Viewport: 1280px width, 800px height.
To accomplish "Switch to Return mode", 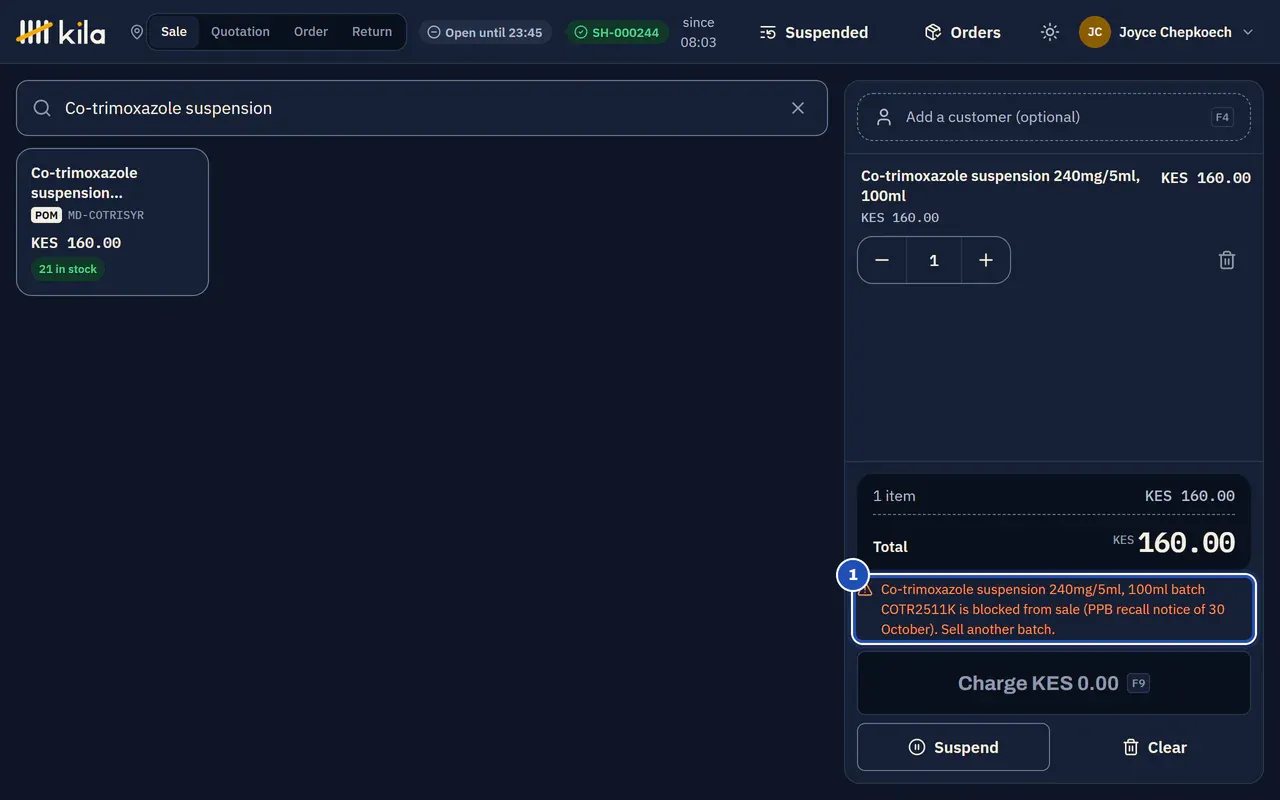I will [x=372, y=32].
